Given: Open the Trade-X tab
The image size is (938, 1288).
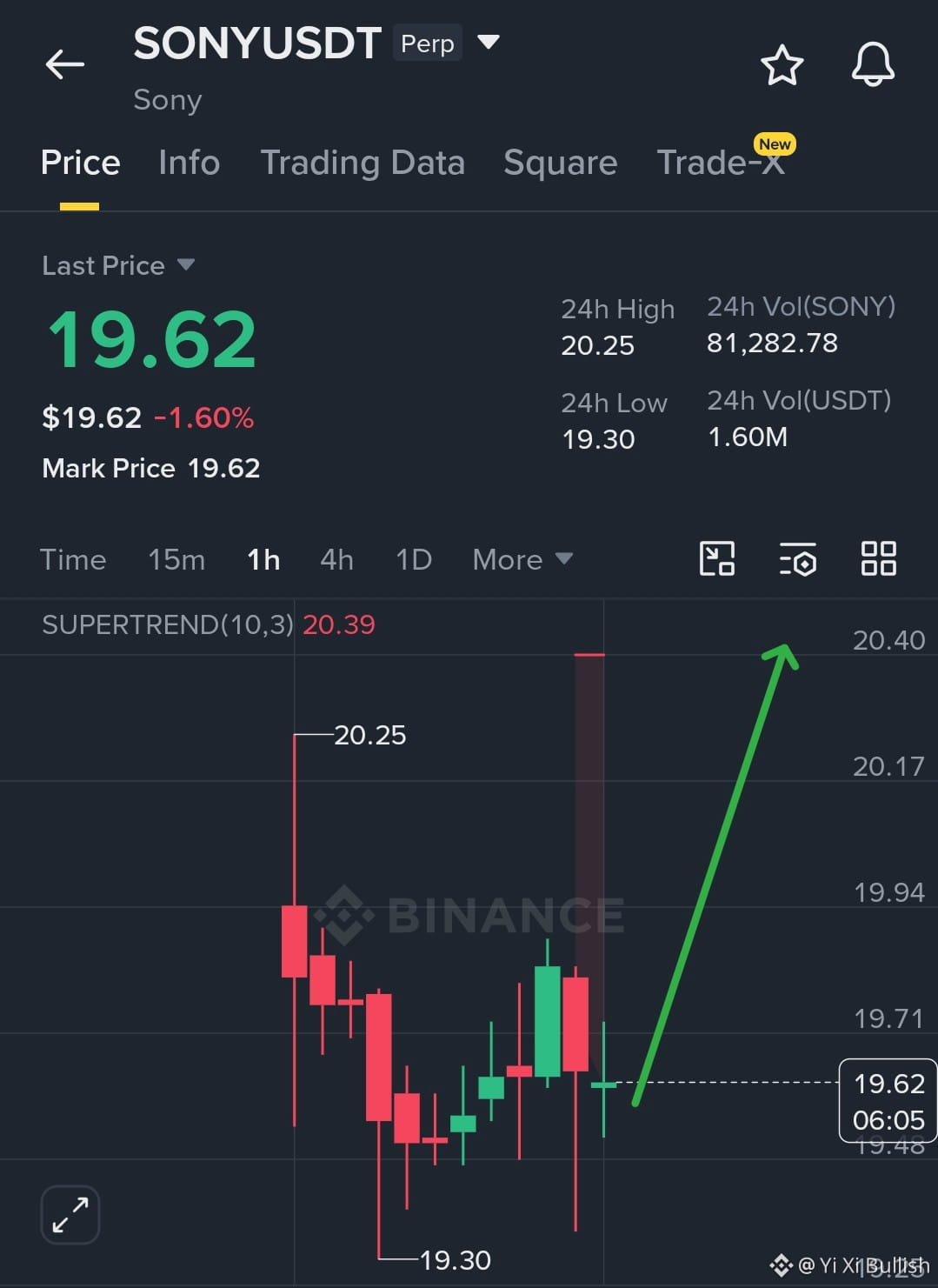Looking at the screenshot, I should (721, 163).
